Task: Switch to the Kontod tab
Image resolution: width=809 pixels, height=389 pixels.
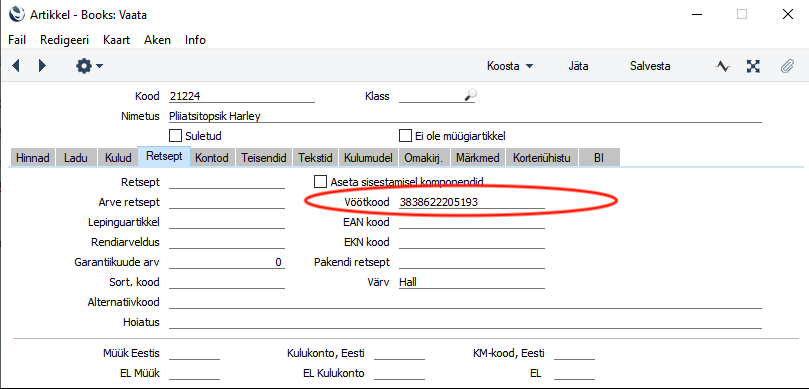Action: coord(212,158)
